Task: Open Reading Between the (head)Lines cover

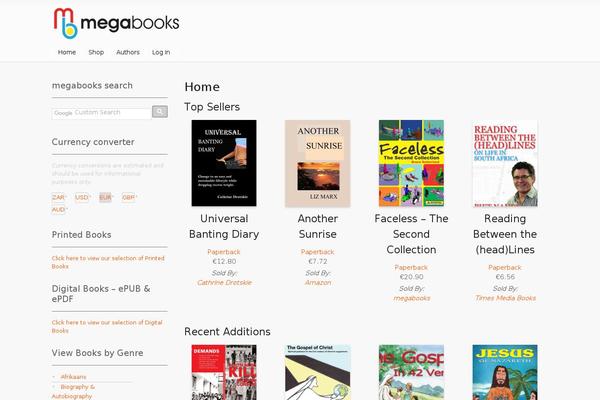Action: pyautogui.click(x=505, y=163)
